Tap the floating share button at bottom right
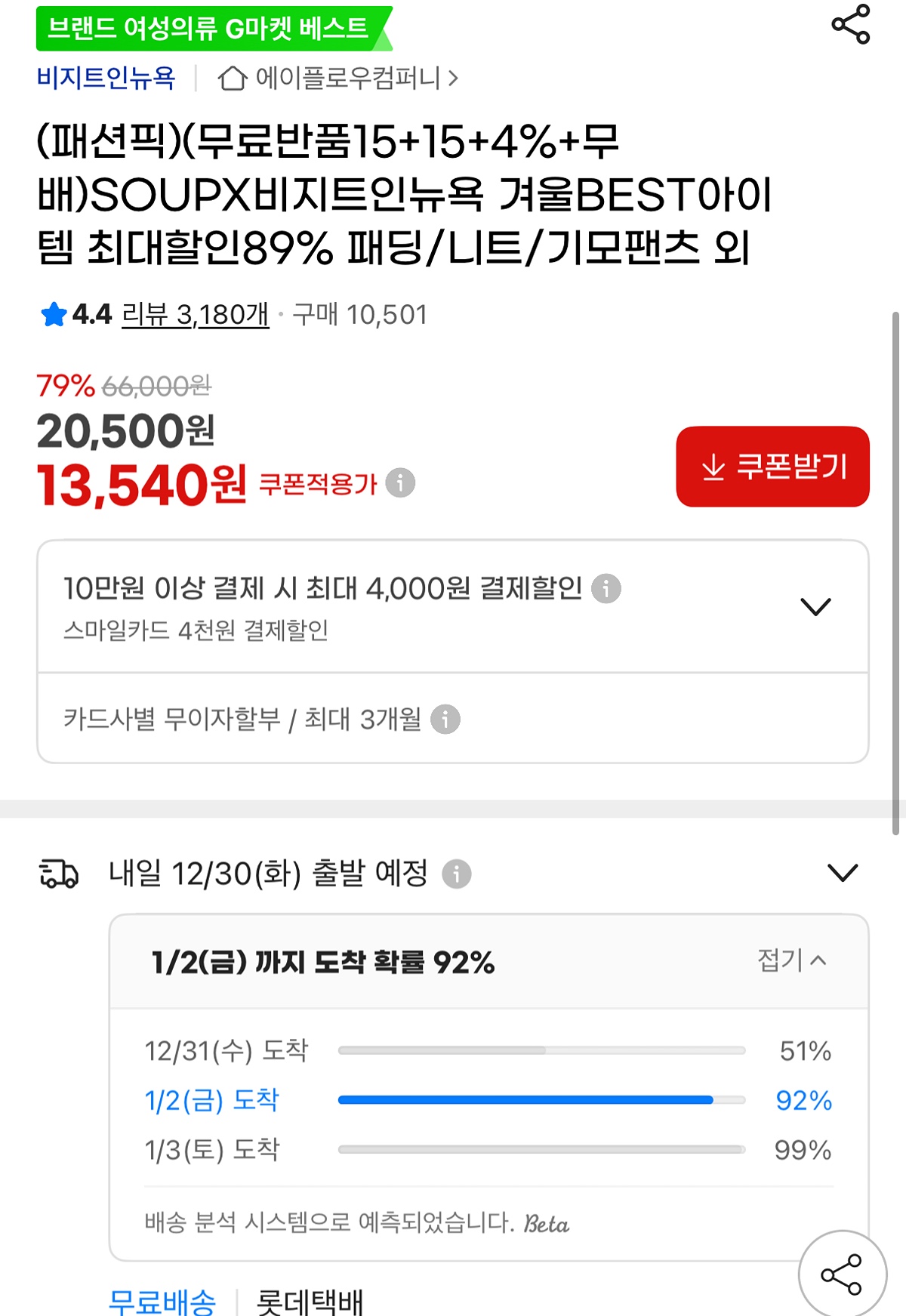The height and width of the screenshot is (1316, 906). [x=842, y=1274]
